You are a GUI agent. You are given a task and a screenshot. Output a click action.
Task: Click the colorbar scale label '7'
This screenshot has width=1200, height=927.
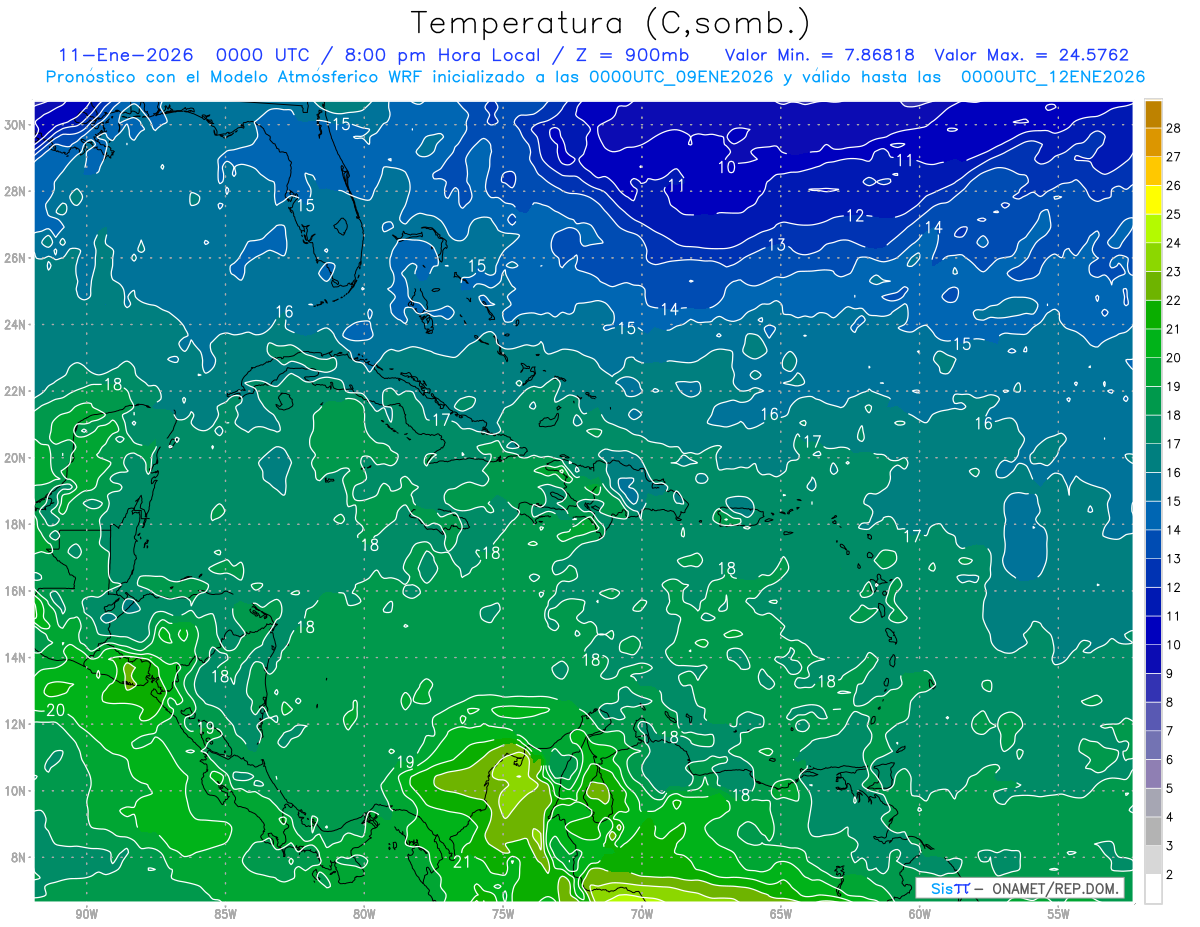[x=1170, y=731]
